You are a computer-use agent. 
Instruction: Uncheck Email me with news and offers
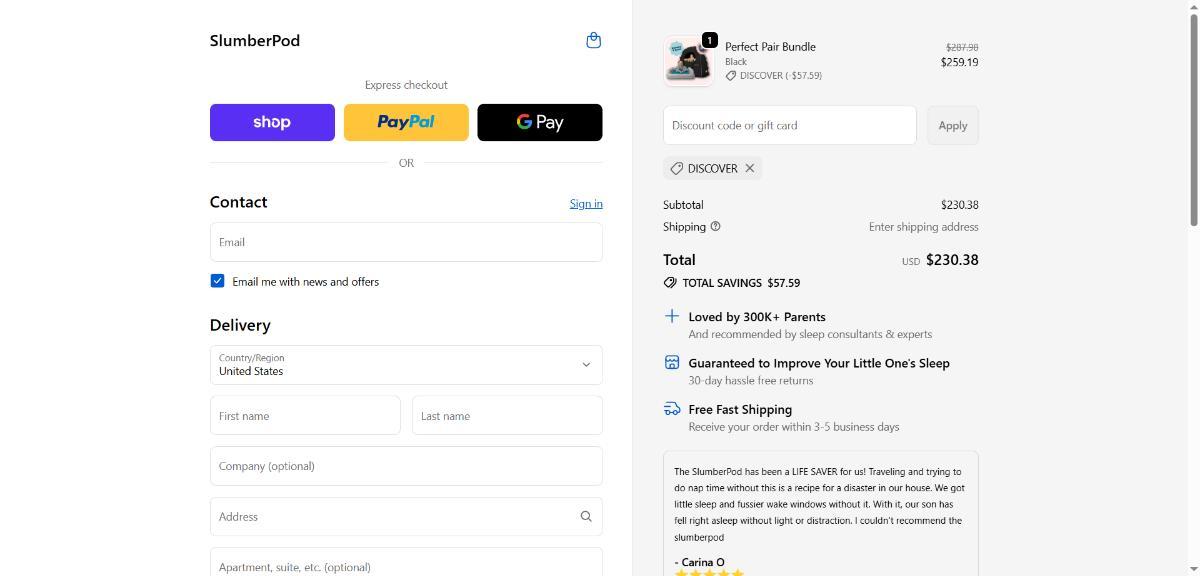tap(217, 281)
